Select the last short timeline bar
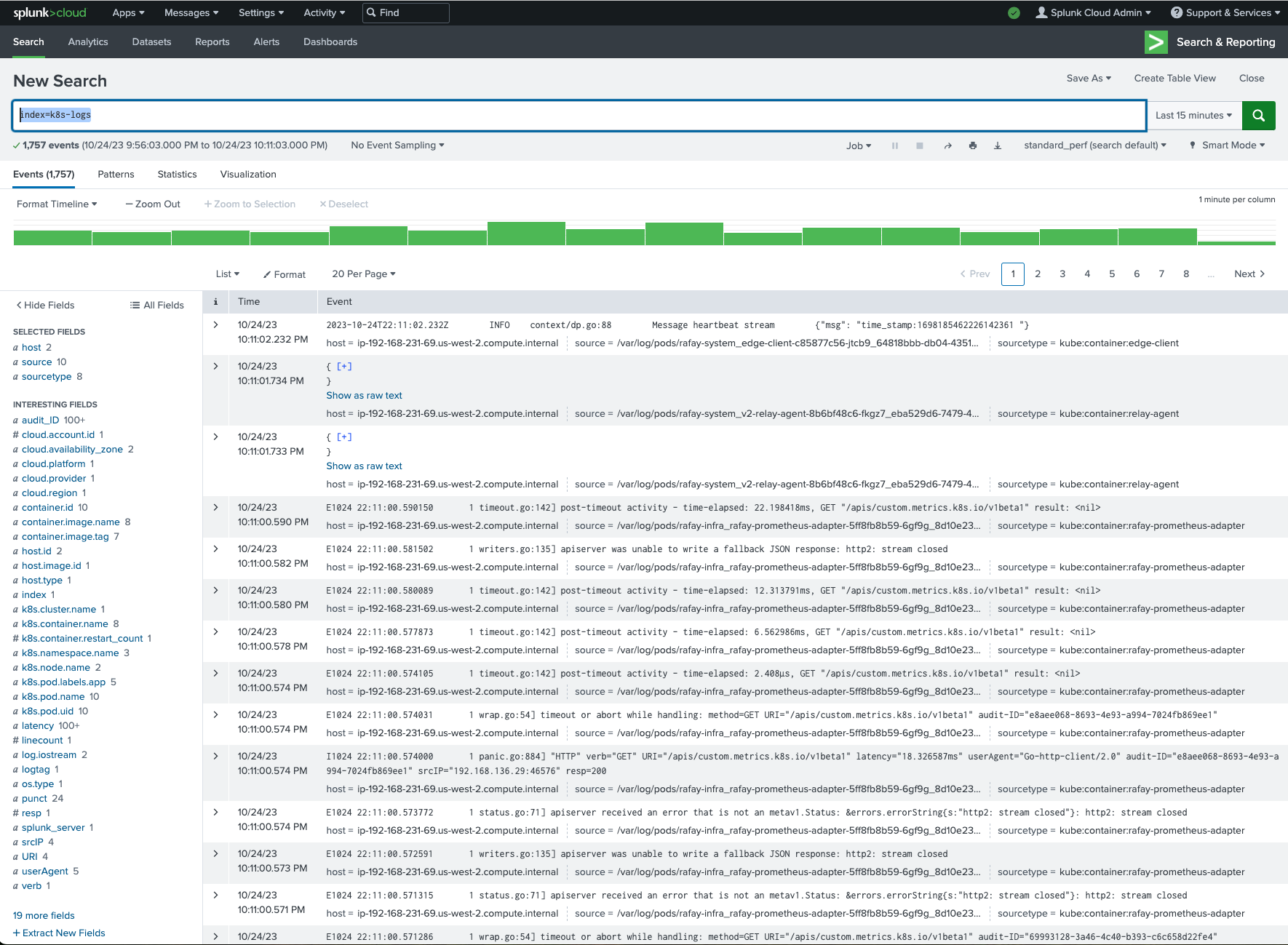1288x945 pixels. point(1236,243)
